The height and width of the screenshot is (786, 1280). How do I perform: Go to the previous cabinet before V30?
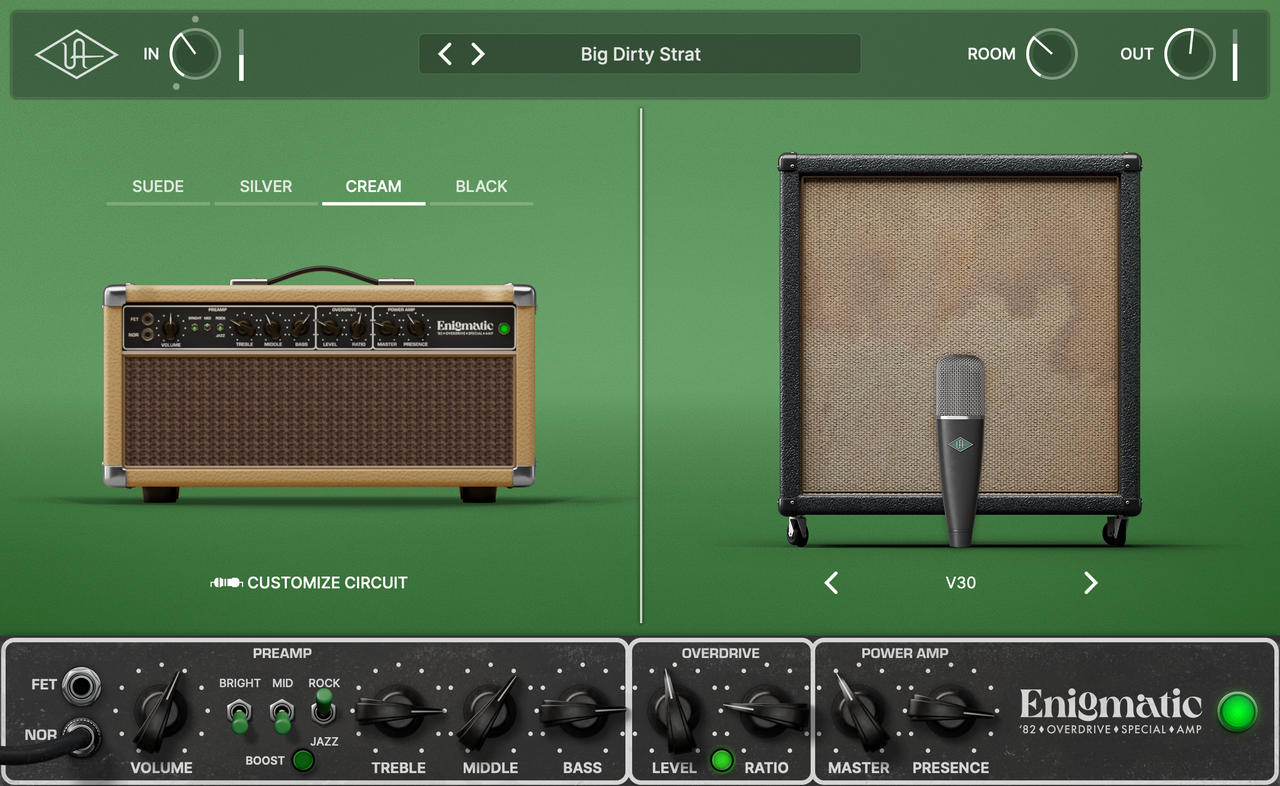click(x=831, y=583)
